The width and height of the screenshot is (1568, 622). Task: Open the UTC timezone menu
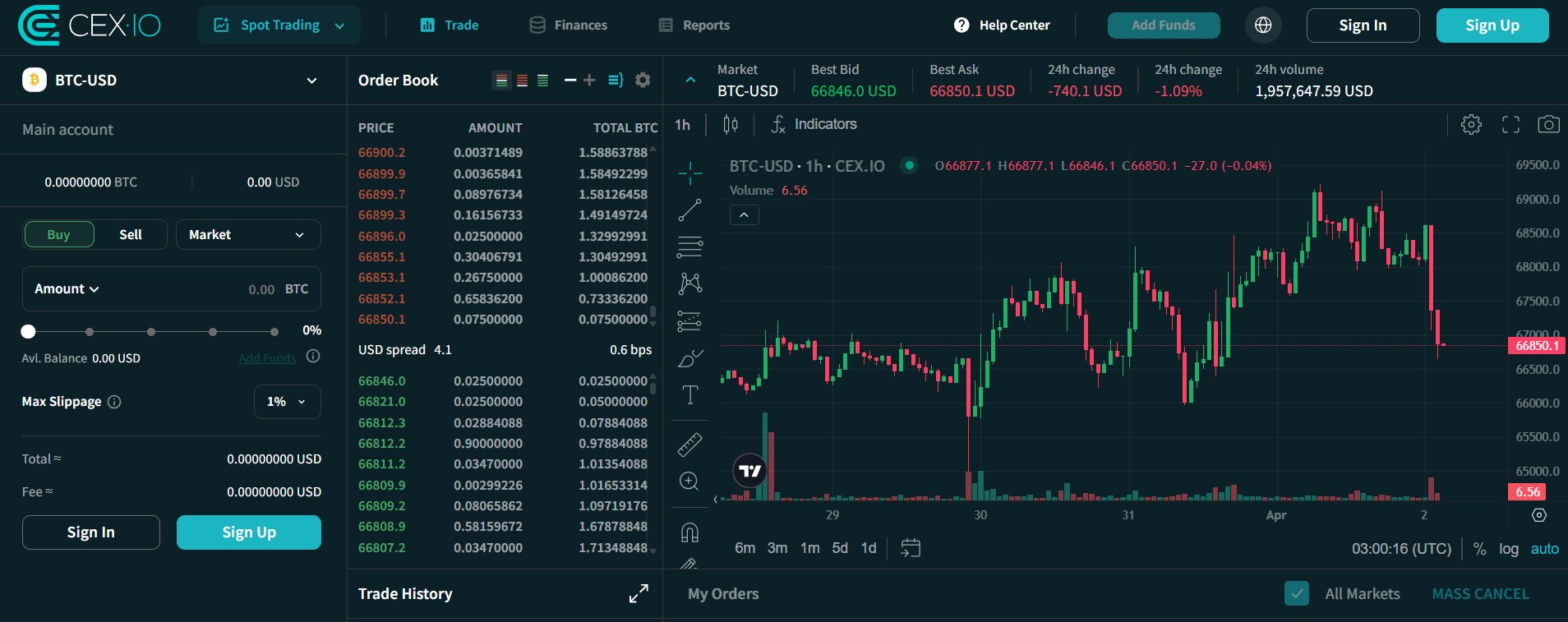pos(1401,549)
